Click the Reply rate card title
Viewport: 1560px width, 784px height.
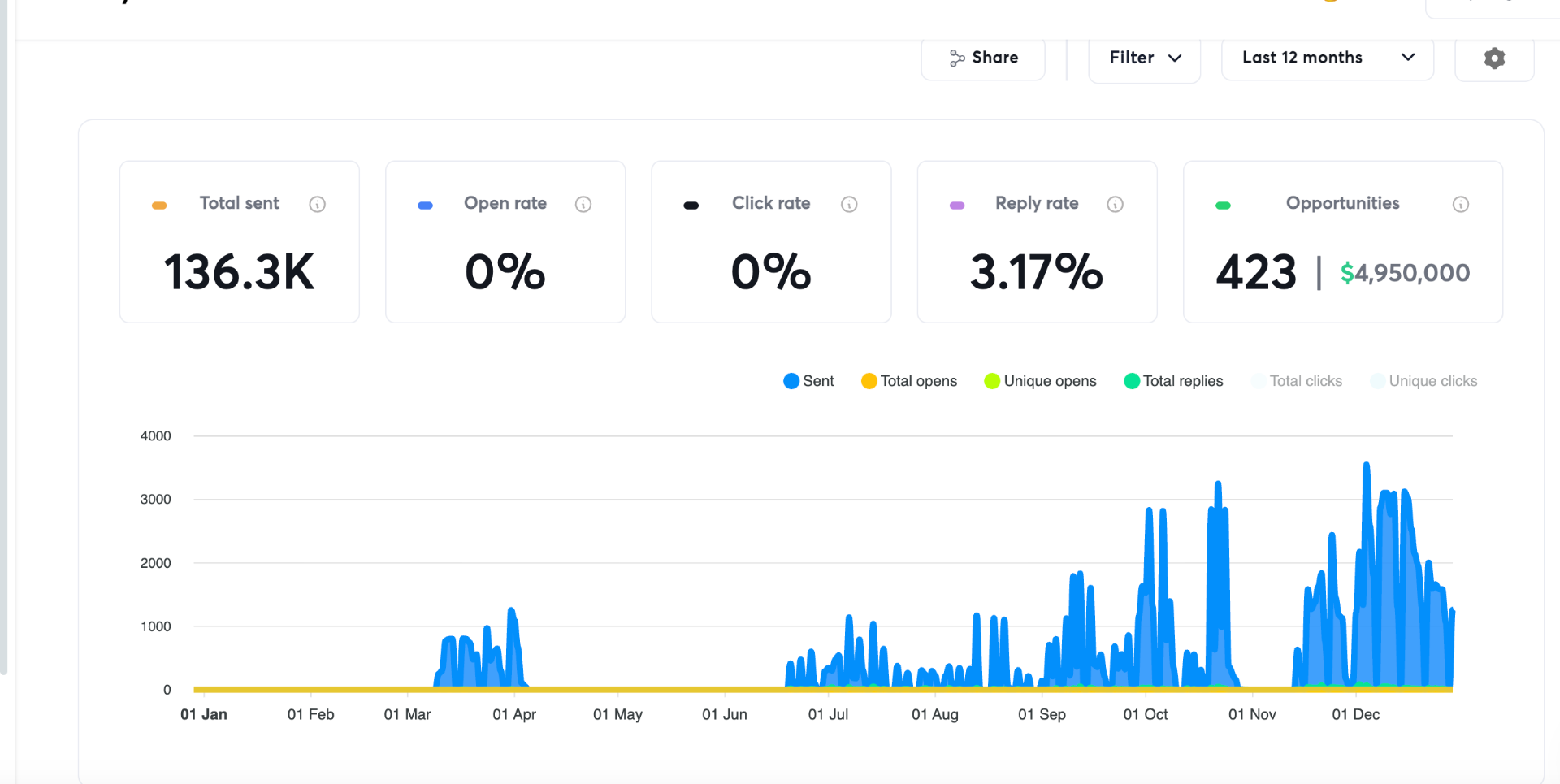tap(1037, 203)
